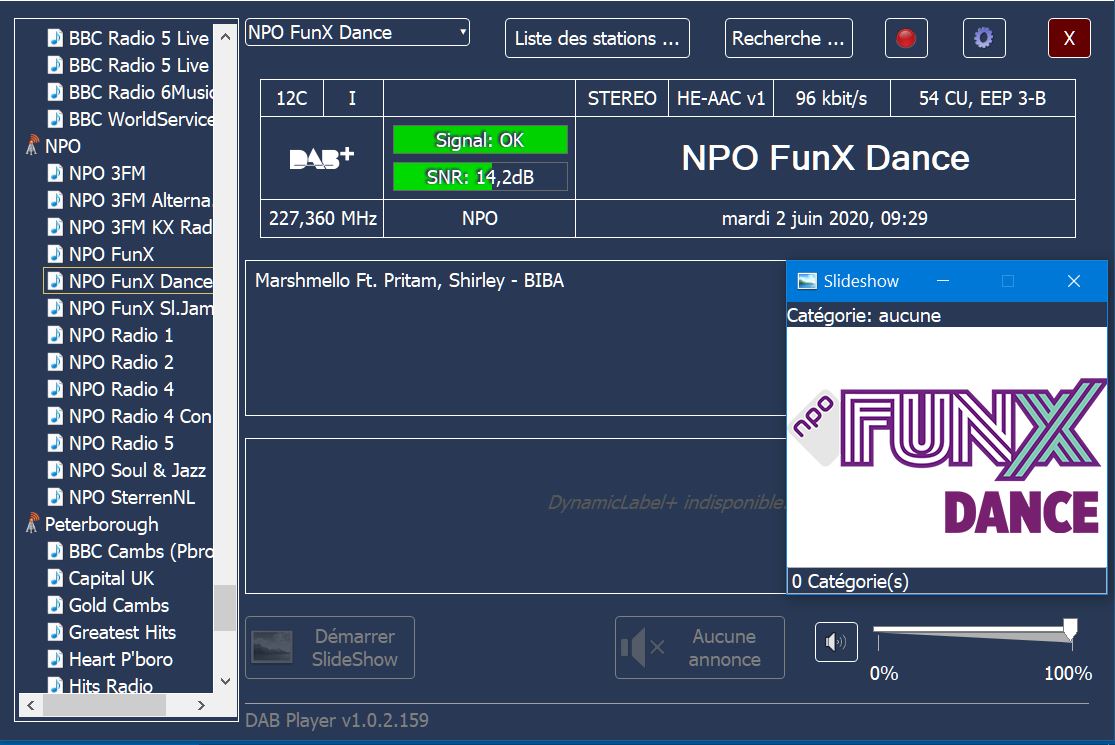Click the vertical scrollbar thumb in station list
The height and width of the screenshot is (745, 1115).
click(x=225, y=608)
